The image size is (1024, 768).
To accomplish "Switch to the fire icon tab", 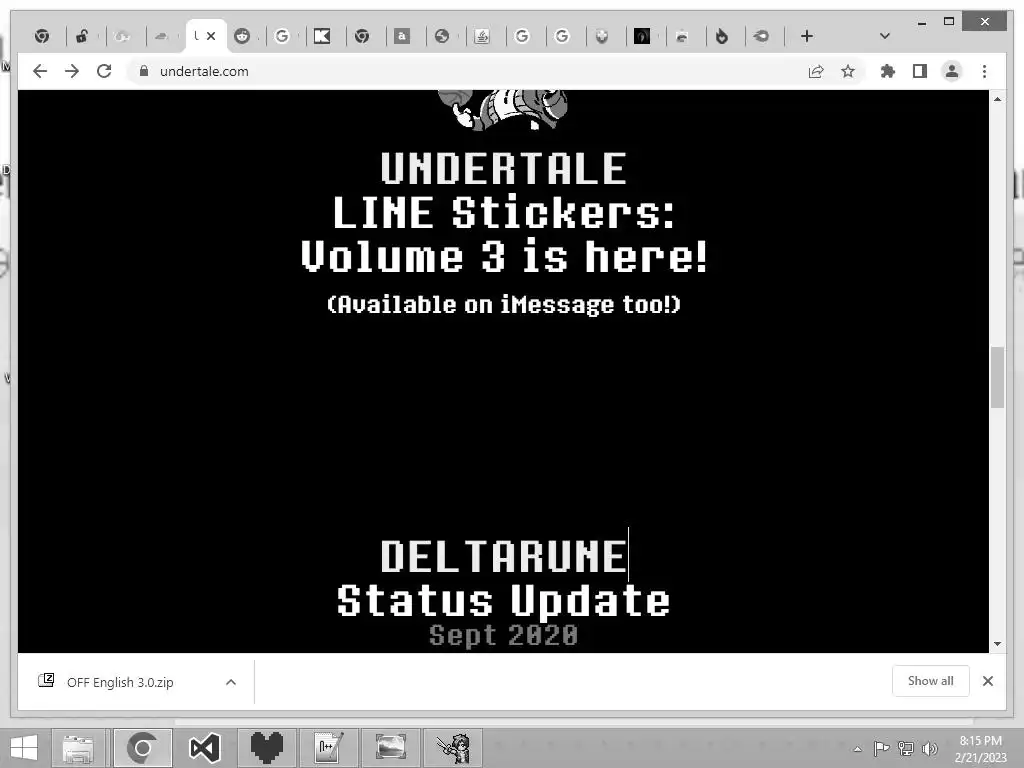I will coord(722,36).
